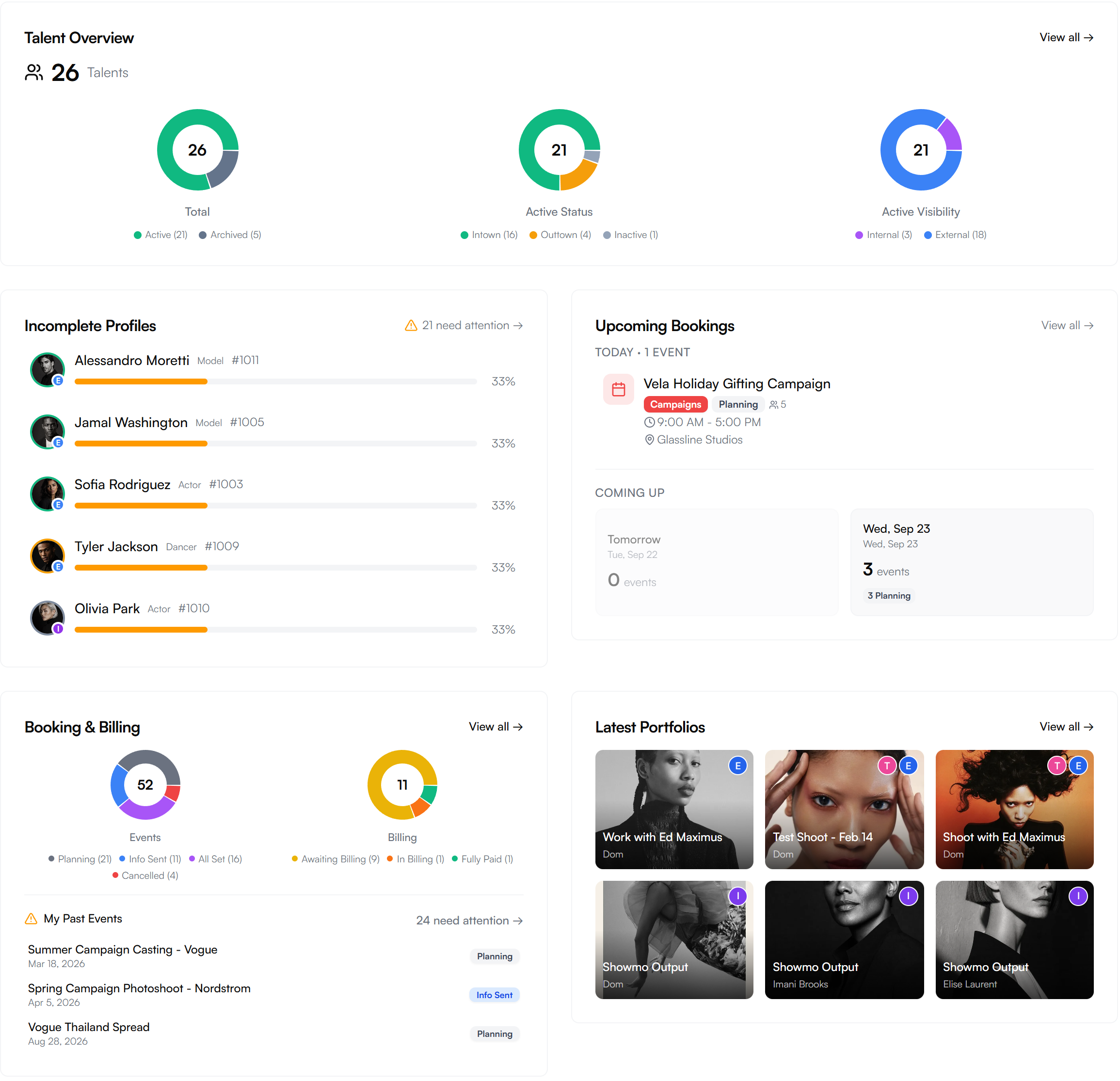1120x1081 pixels.
Task: Open View all in Latest Portfolios
Action: 1066,727
